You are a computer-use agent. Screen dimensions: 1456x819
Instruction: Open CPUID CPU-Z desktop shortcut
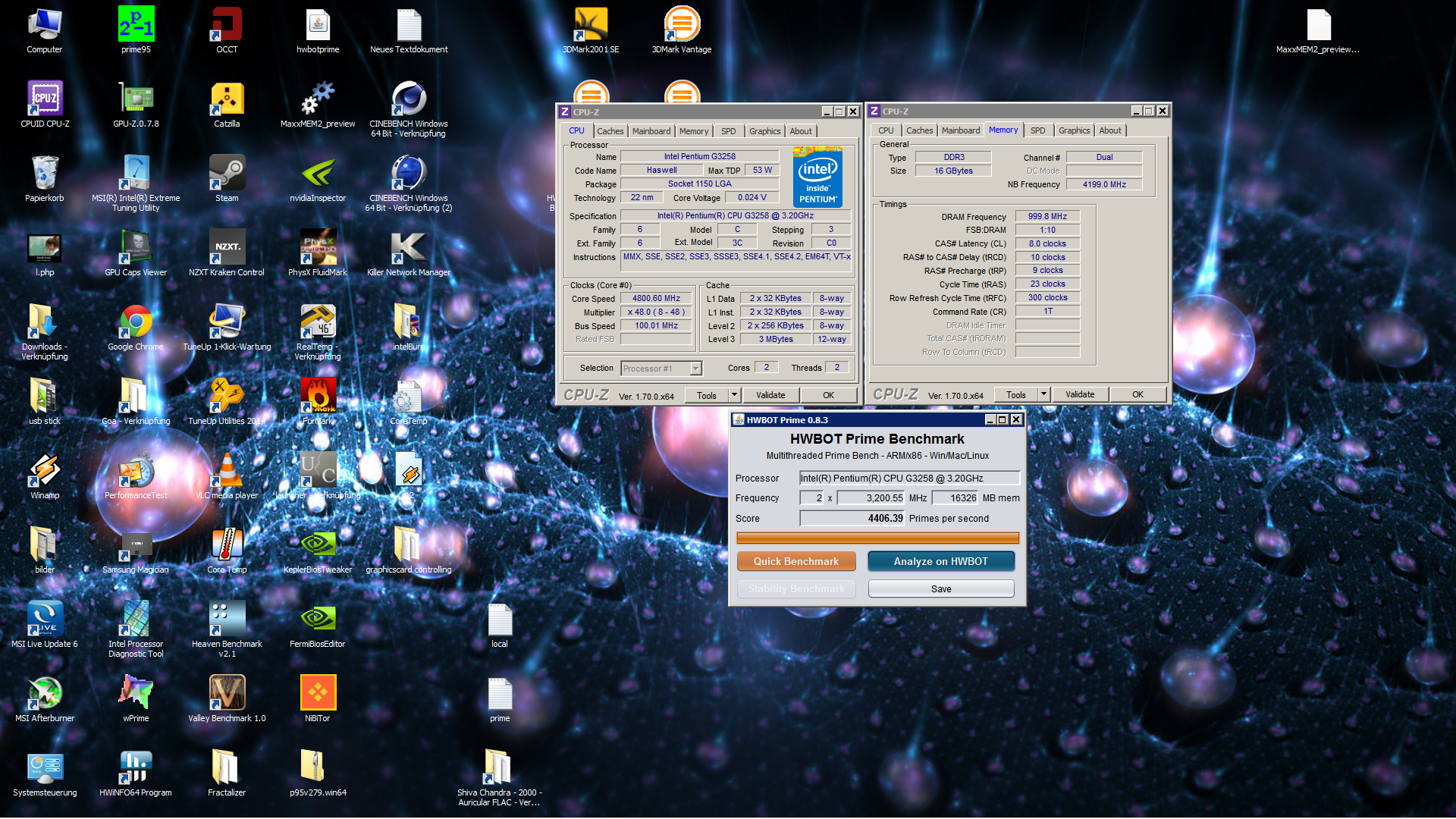[45, 105]
